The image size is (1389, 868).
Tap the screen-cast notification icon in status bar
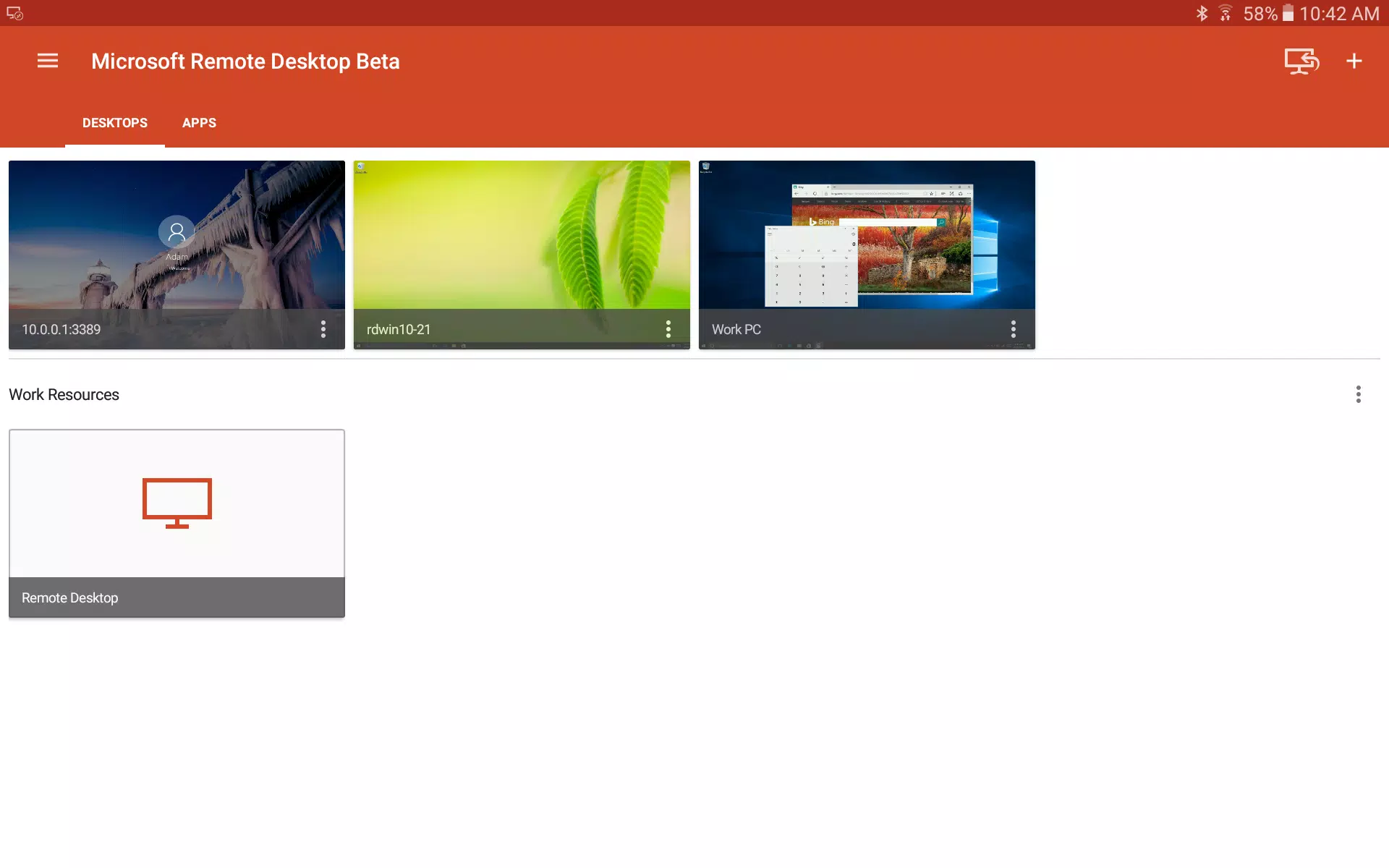14,13
